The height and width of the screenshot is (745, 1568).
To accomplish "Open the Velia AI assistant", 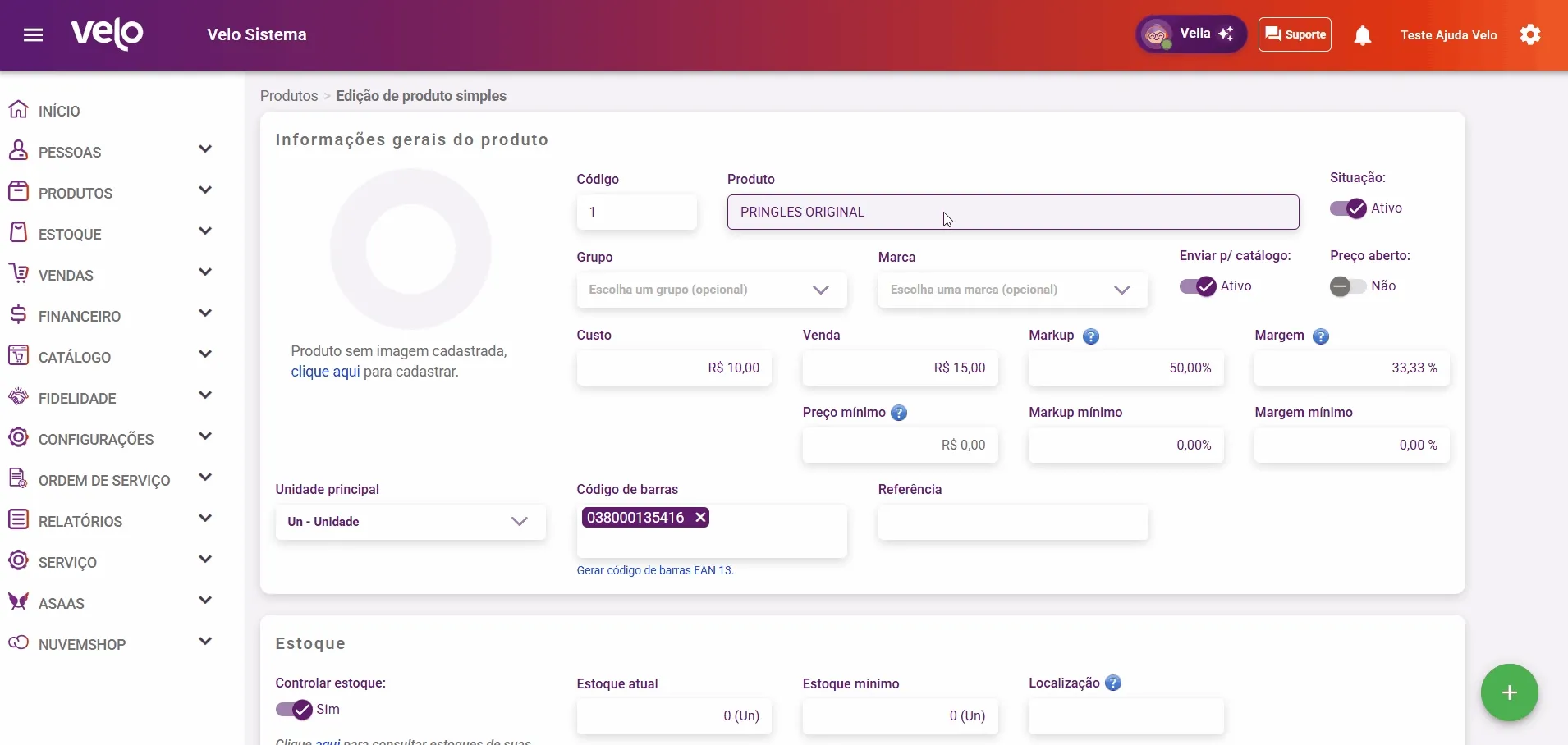I will (x=1191, y=34).
